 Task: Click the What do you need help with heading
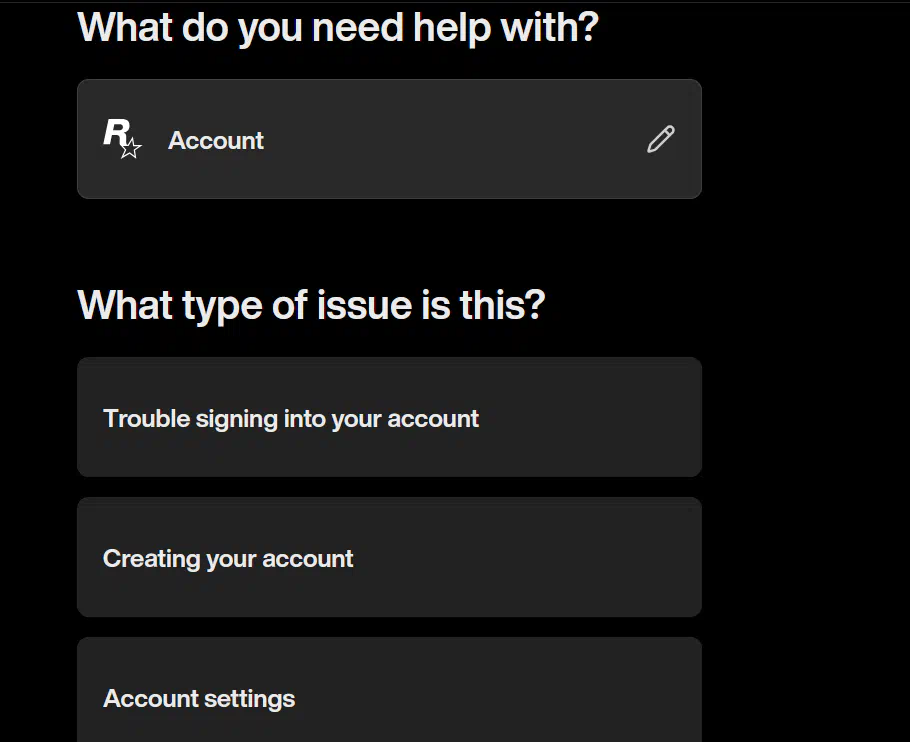338,27
